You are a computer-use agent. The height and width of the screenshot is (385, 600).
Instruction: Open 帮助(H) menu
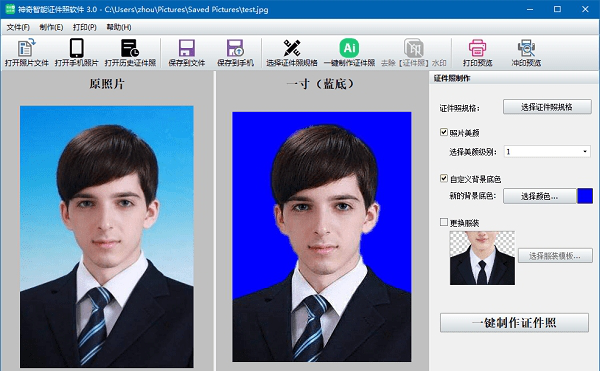tap(119, 27)
